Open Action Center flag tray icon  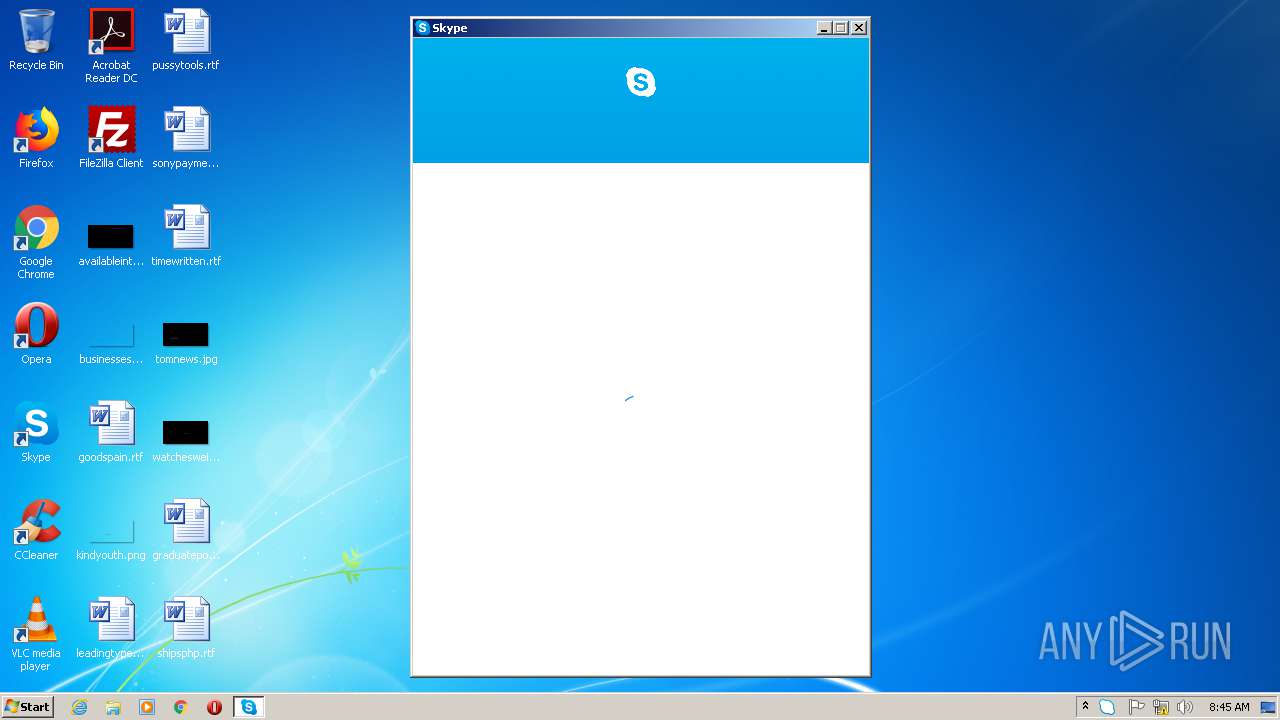(1136, 707)
